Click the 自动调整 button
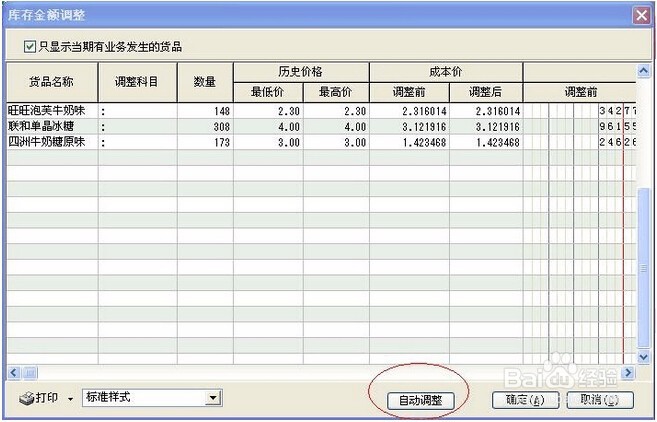This screenshot has height=422, width=657. (420, 401)
